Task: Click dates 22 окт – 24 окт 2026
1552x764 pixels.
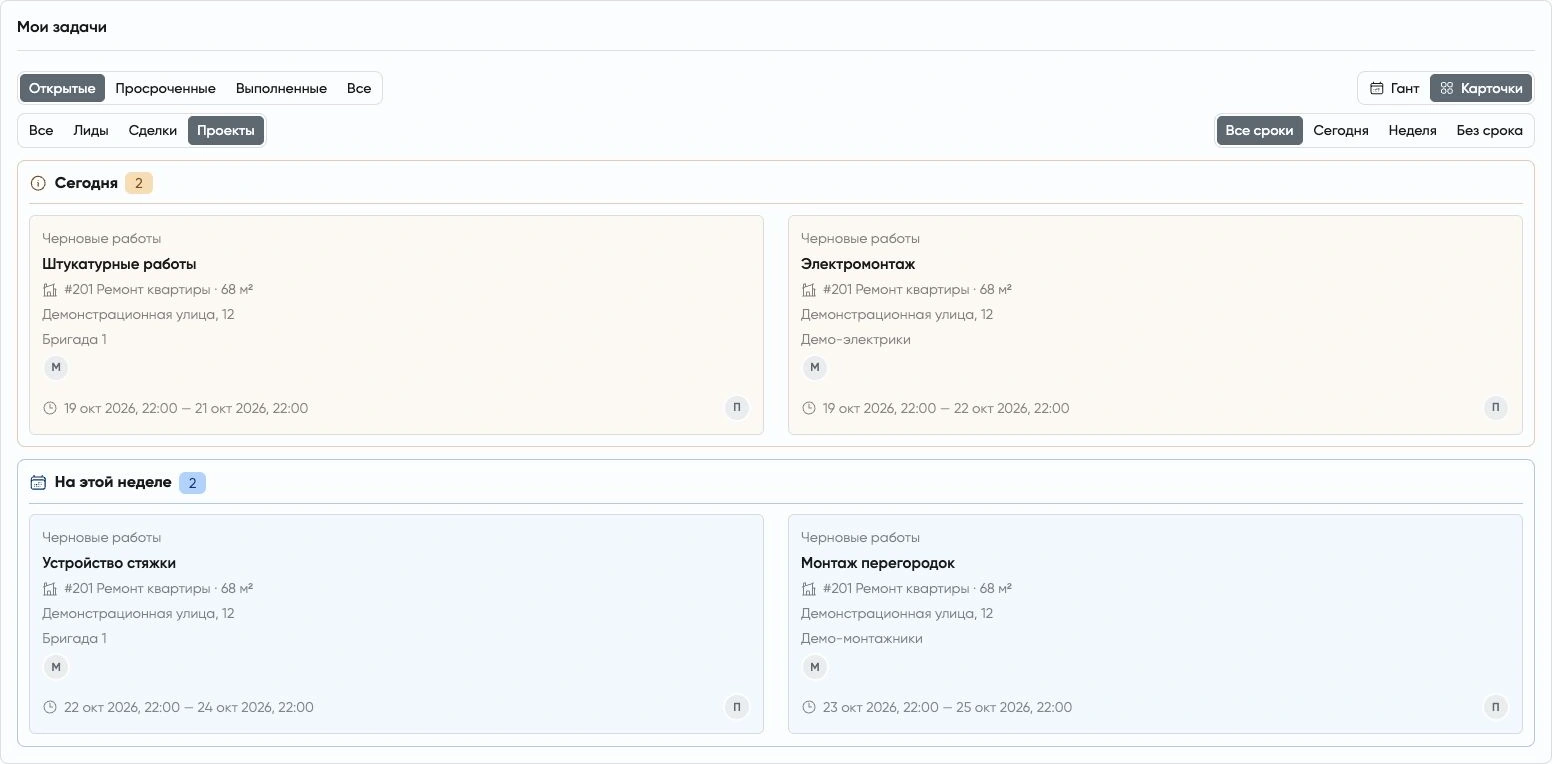Action: point(189,707)
